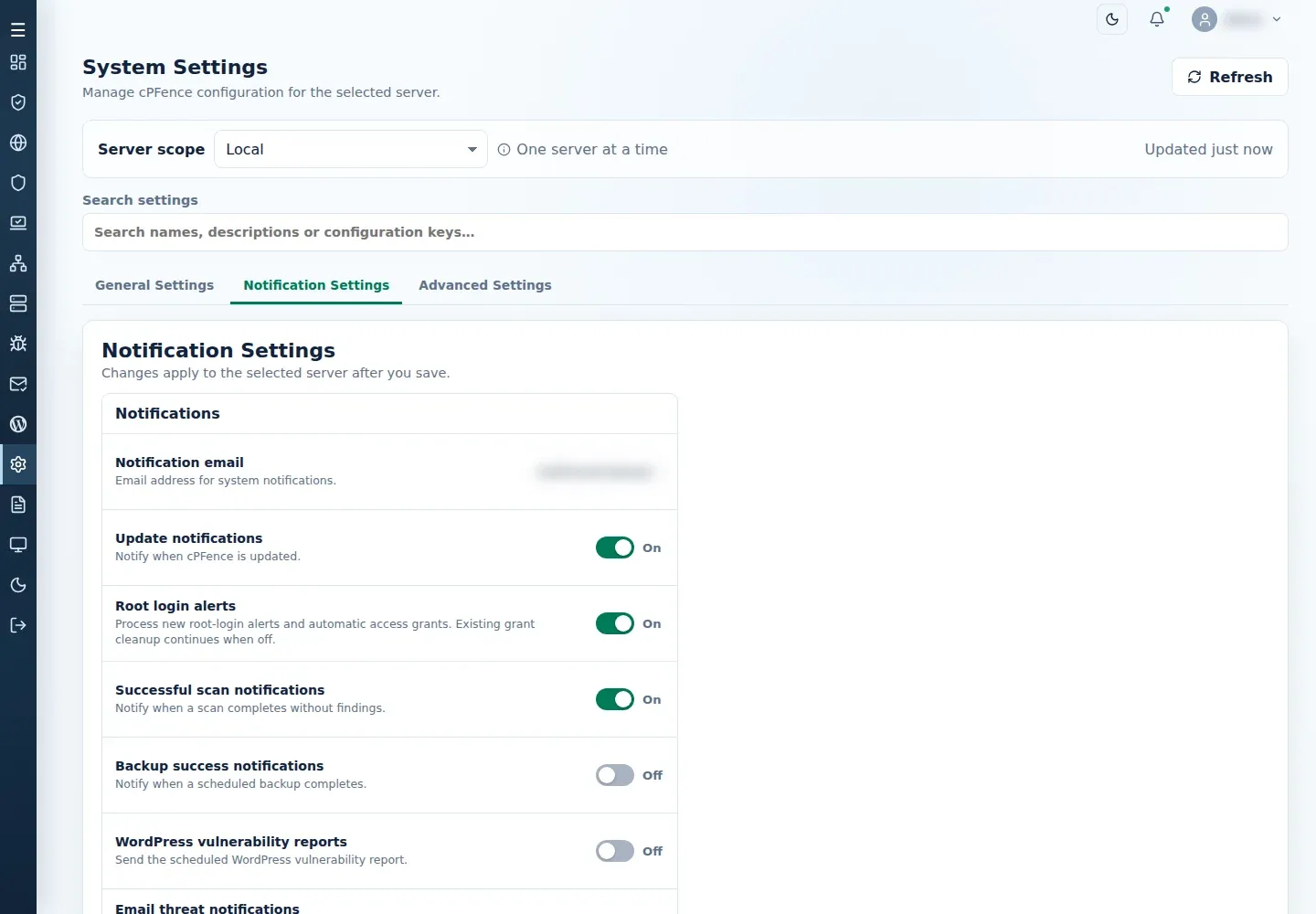This screenshot has width=1316, height=914.
Task: Toggle dark mode in the top bar
Action: 1112,19
